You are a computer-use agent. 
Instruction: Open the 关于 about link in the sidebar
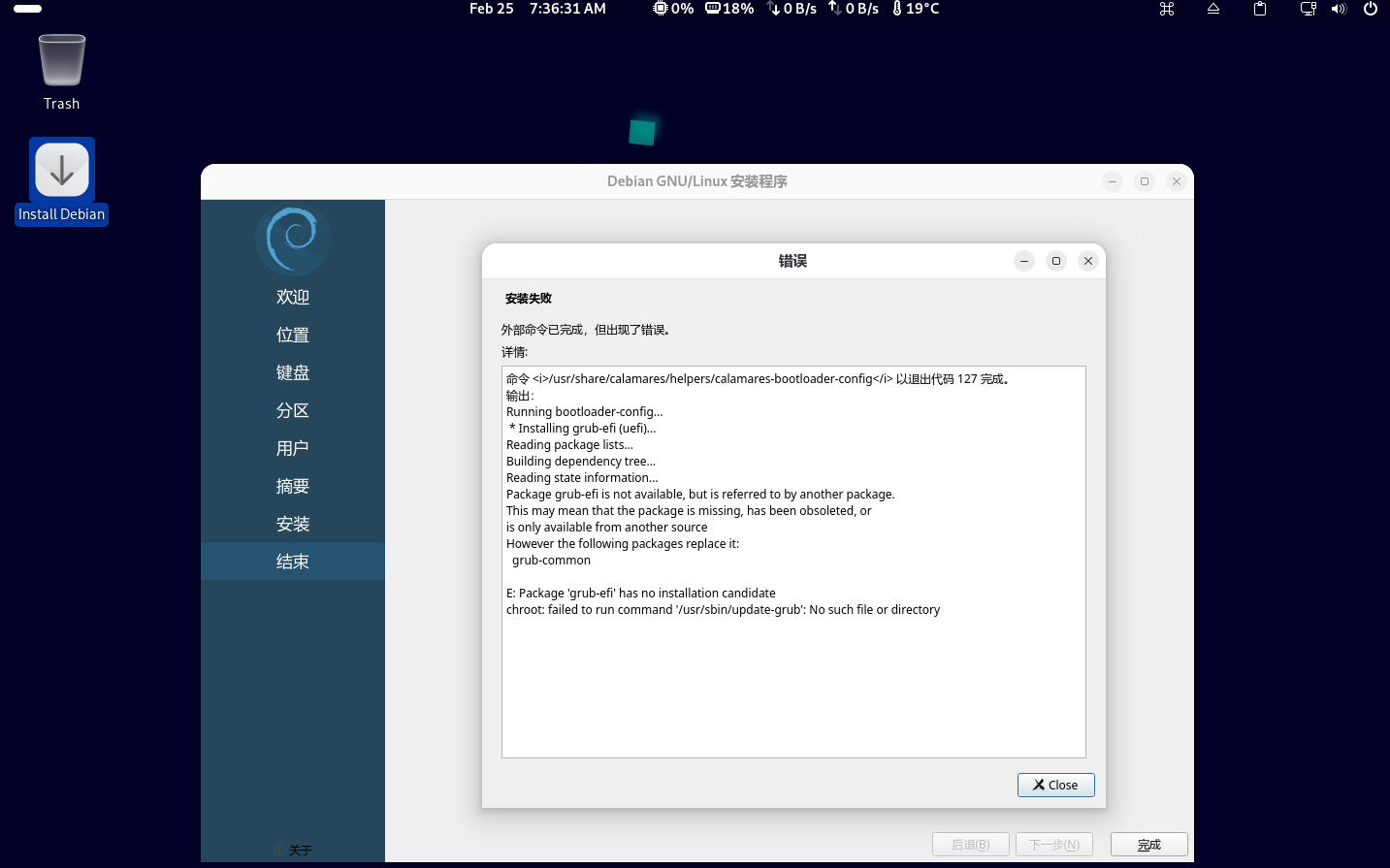point(292,849)
